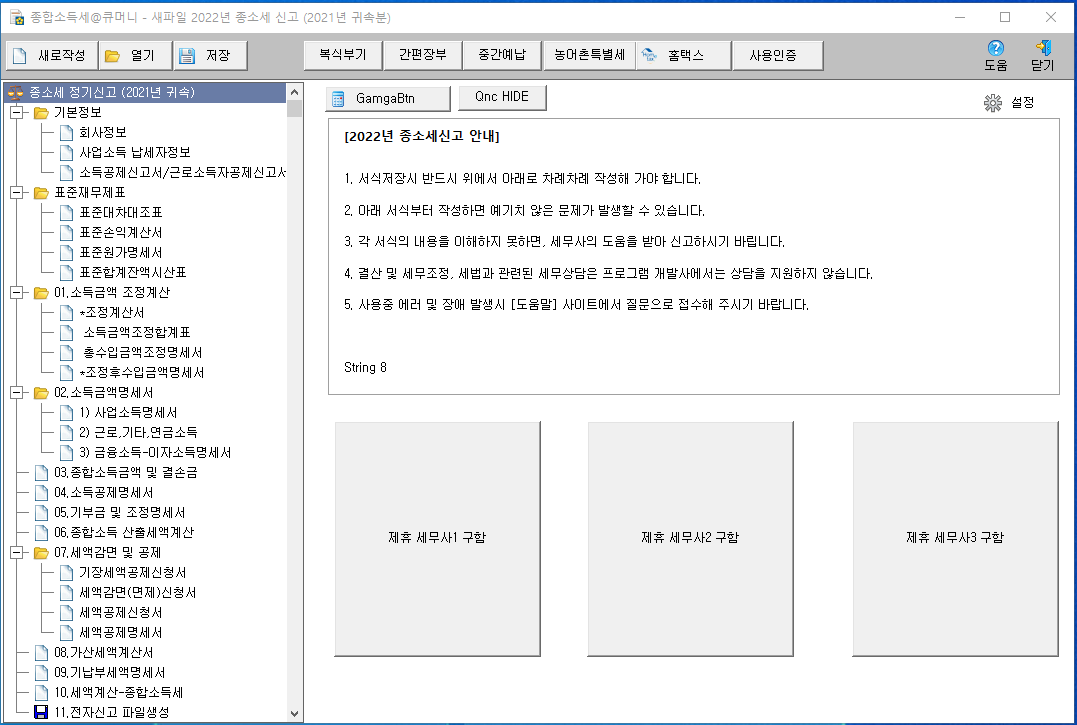The image size is (1077, 725).
Task: Click 제휴 세무사2 구함 button
Action: (x=690, y=539)
